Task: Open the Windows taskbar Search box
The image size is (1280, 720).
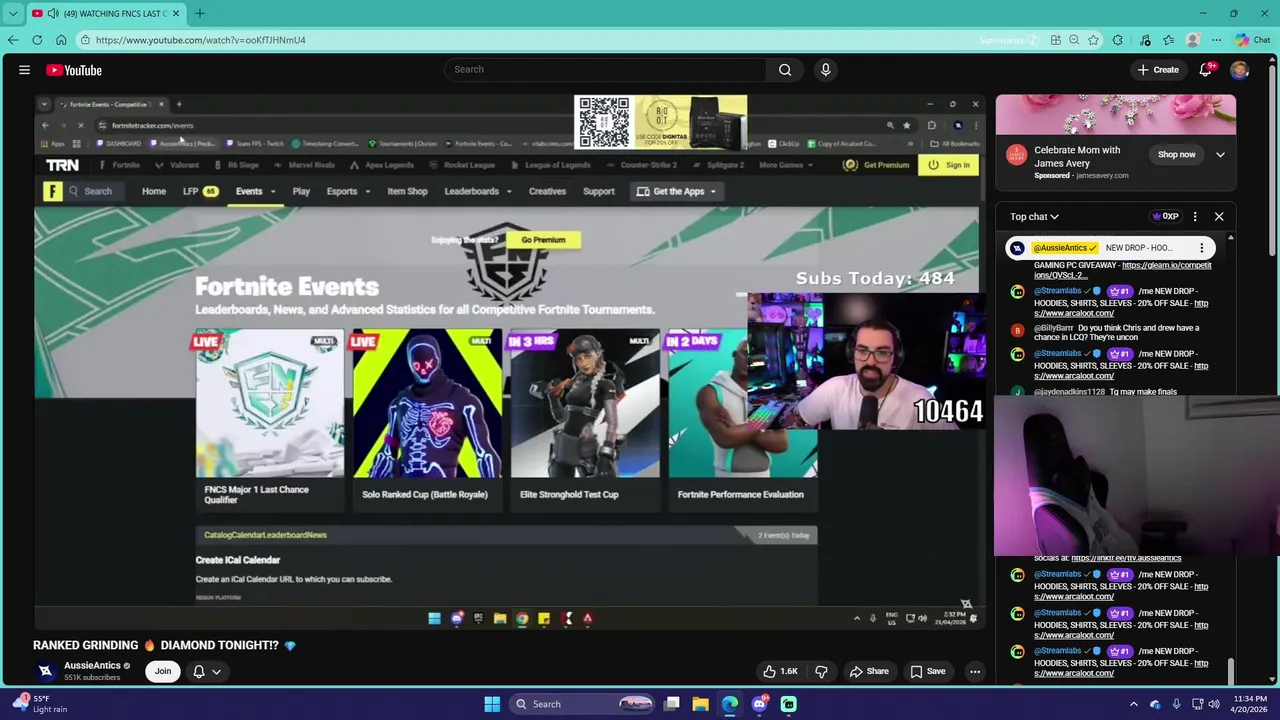Action: (x=584, y=704)
